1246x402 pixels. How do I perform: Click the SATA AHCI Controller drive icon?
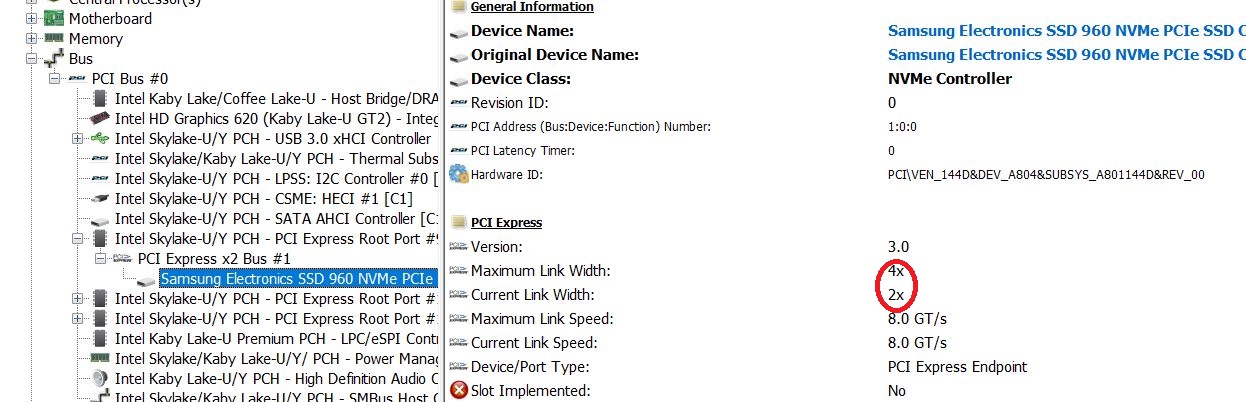tap(100, 219)
